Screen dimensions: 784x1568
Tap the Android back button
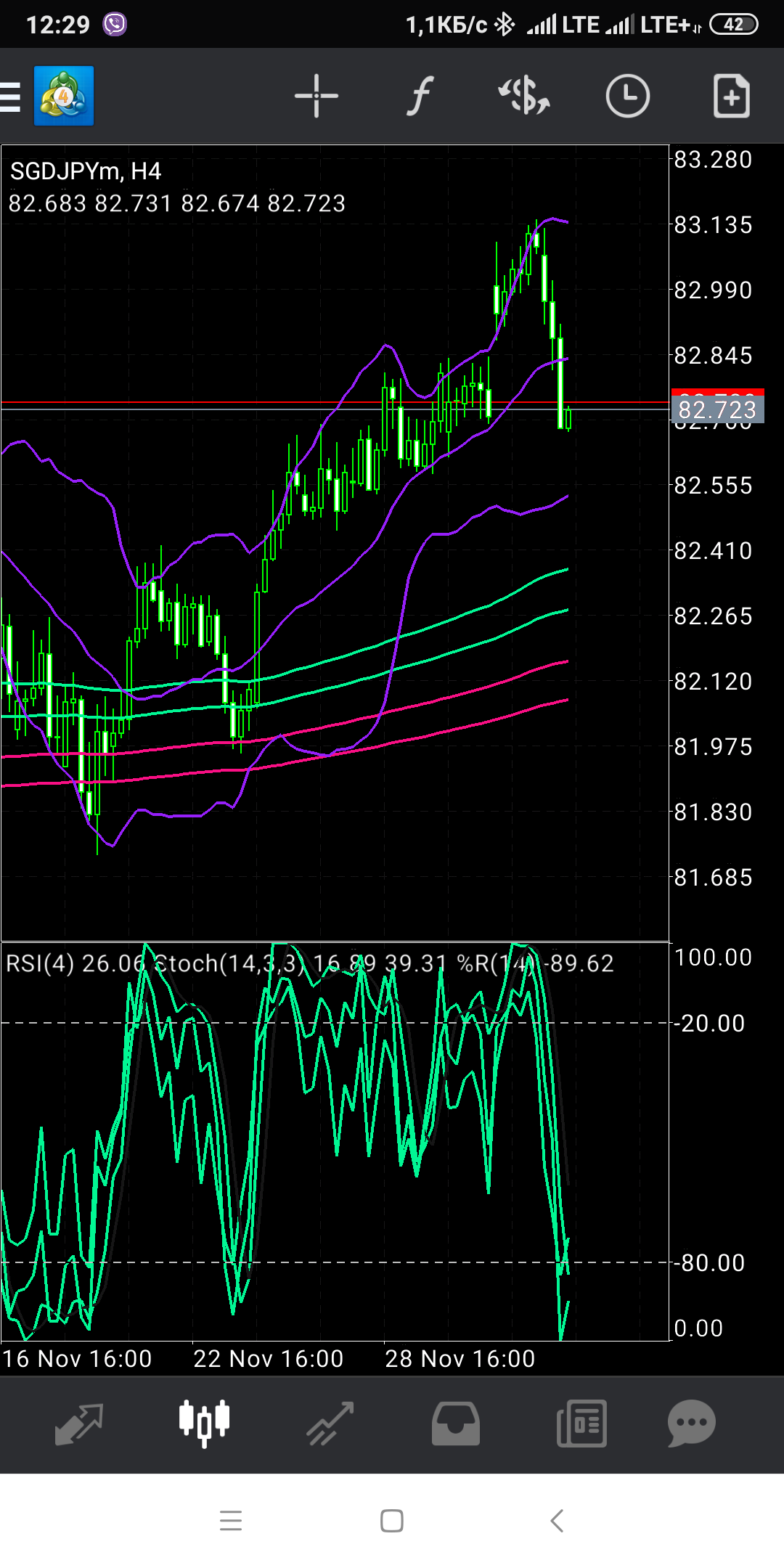557,1520
